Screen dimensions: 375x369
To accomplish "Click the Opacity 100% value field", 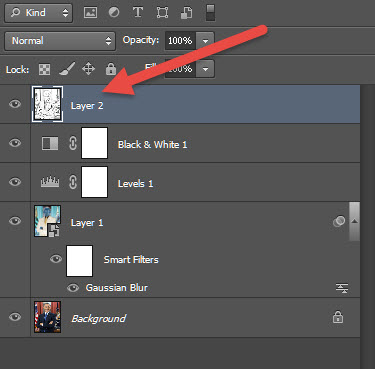I will [x=180, y=41].
